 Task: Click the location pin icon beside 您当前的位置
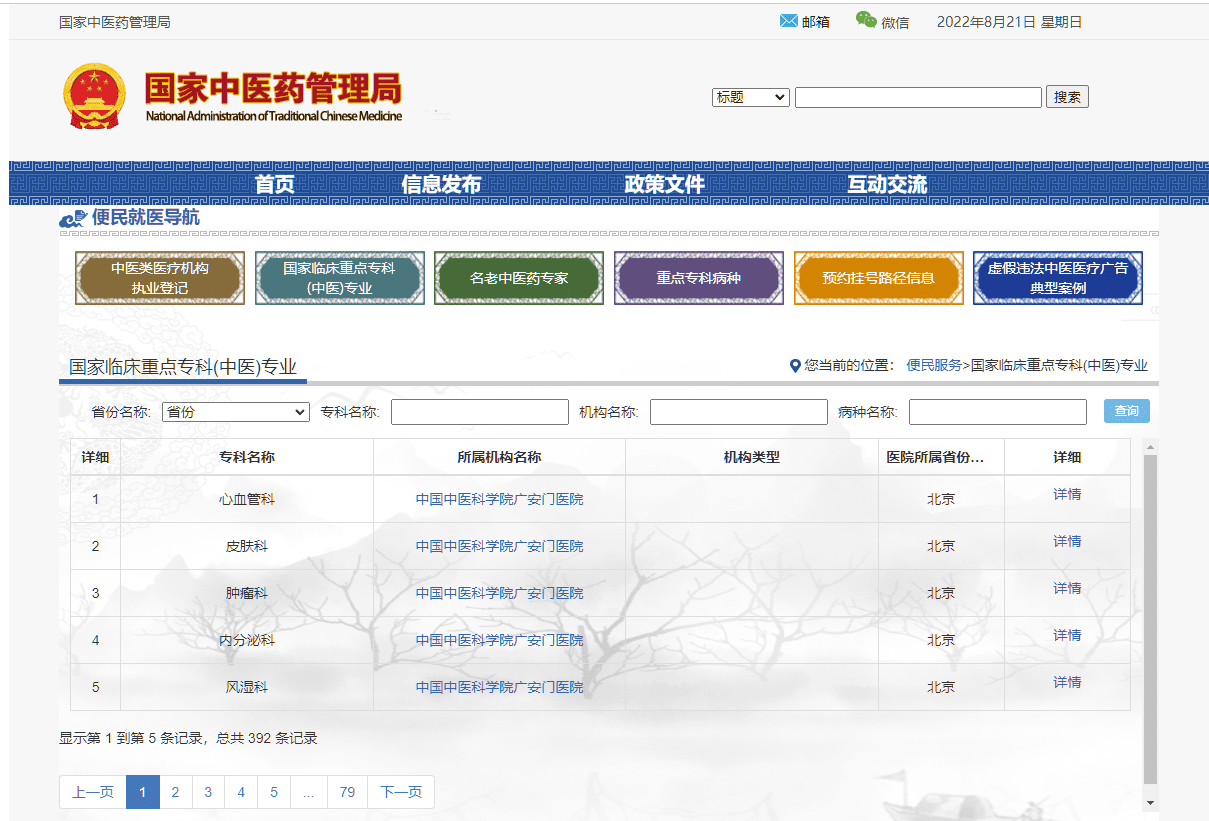tap(795, 366)
